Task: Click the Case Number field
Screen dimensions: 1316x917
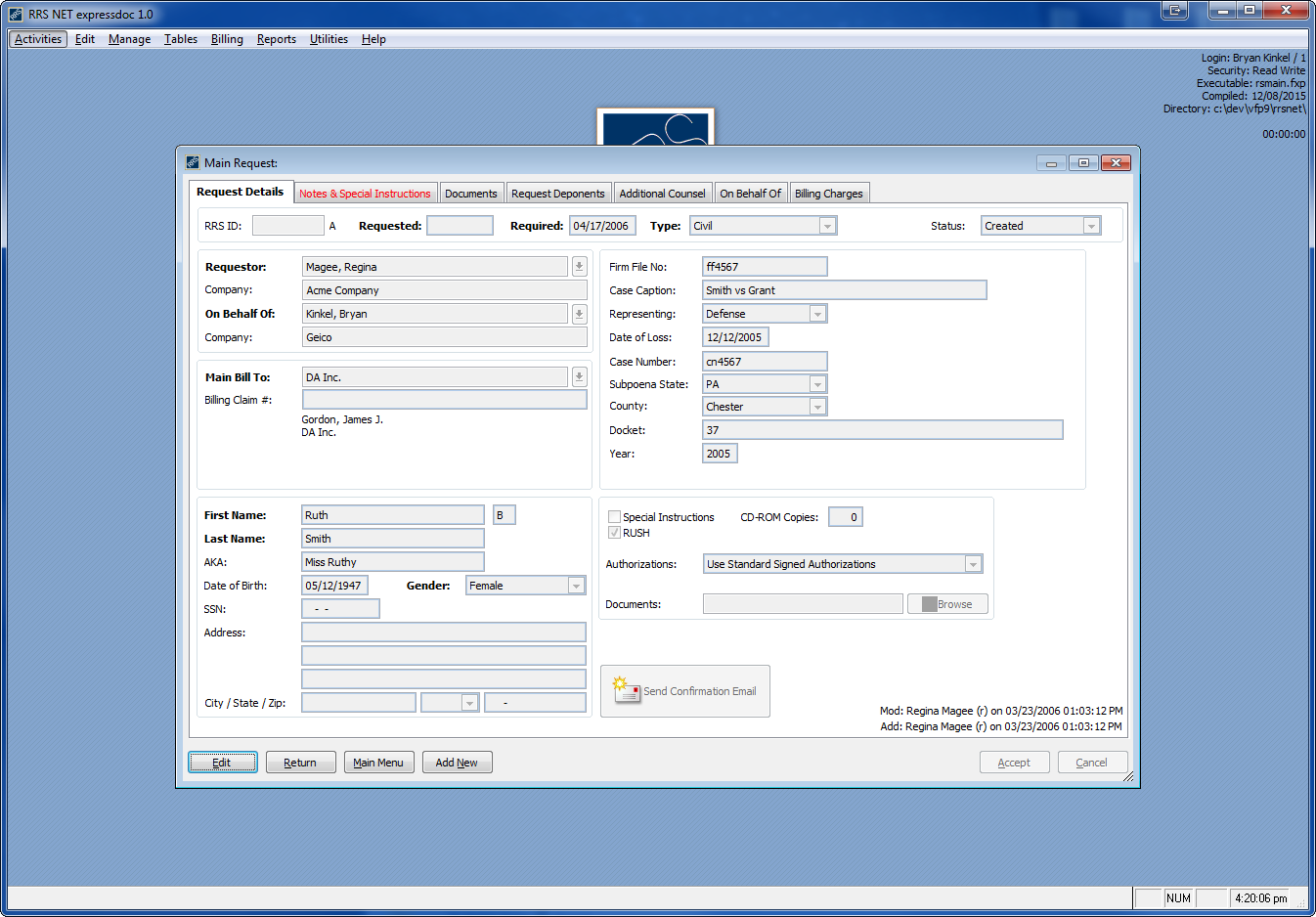Action: [x=765, y=362]
